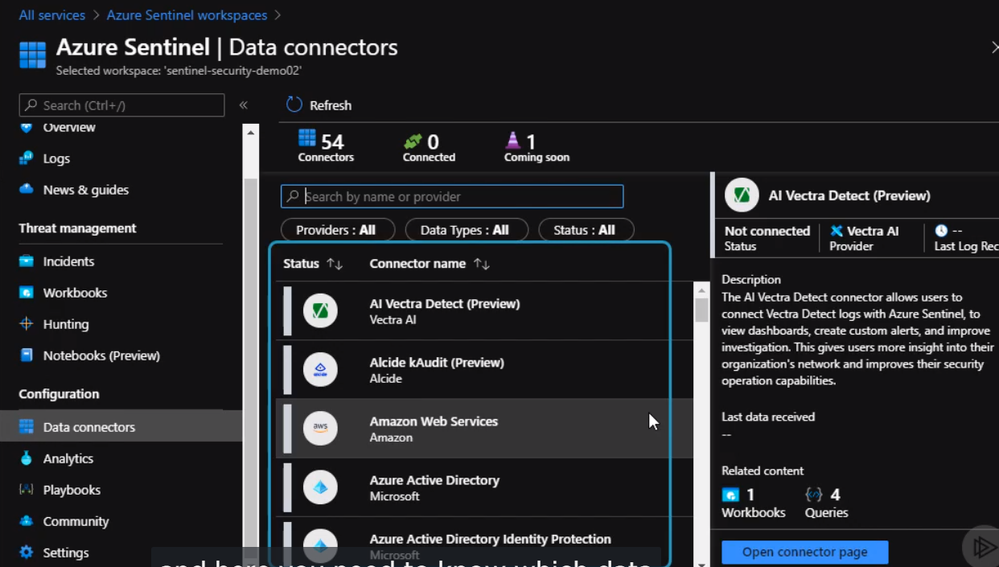Click the Data connectors grid icon in sidebar
Screen dimensions: 999x567
tap(26, 427)
